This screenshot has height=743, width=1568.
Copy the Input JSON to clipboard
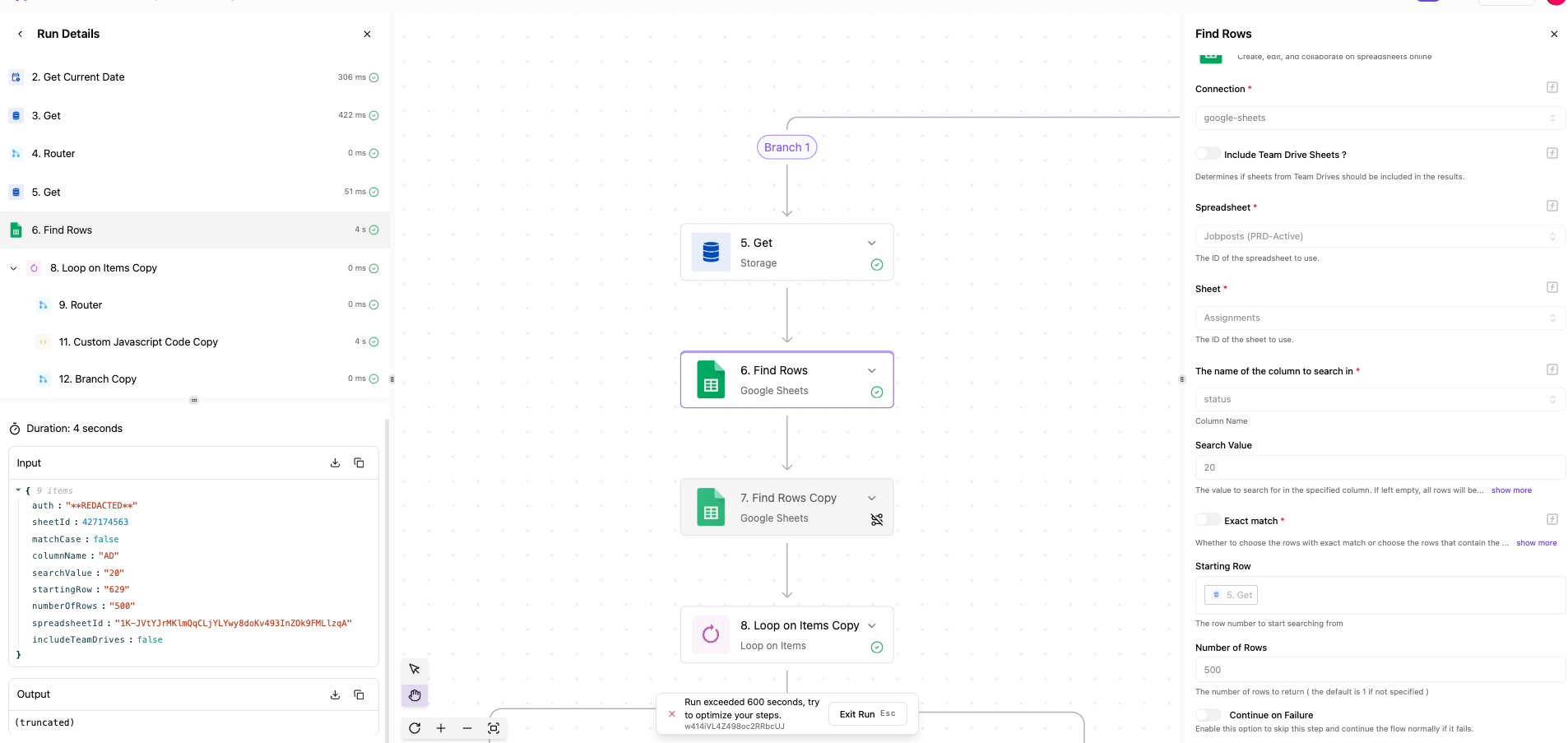click(x=359, y=463)
